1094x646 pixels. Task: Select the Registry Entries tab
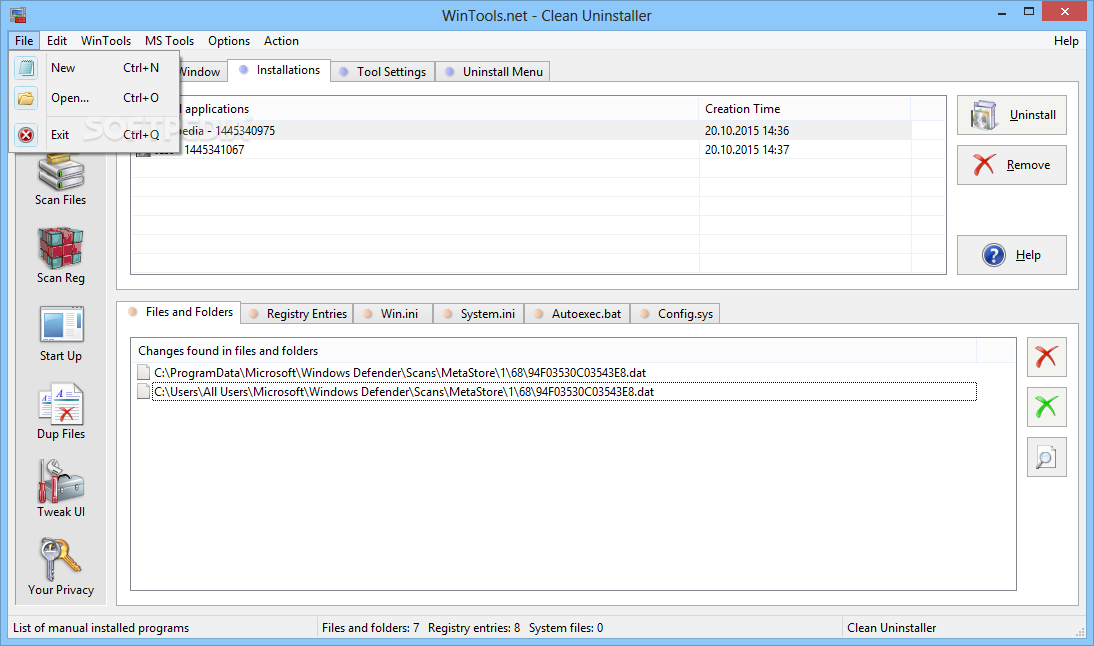pyautogui.click(x=297, y=314)
